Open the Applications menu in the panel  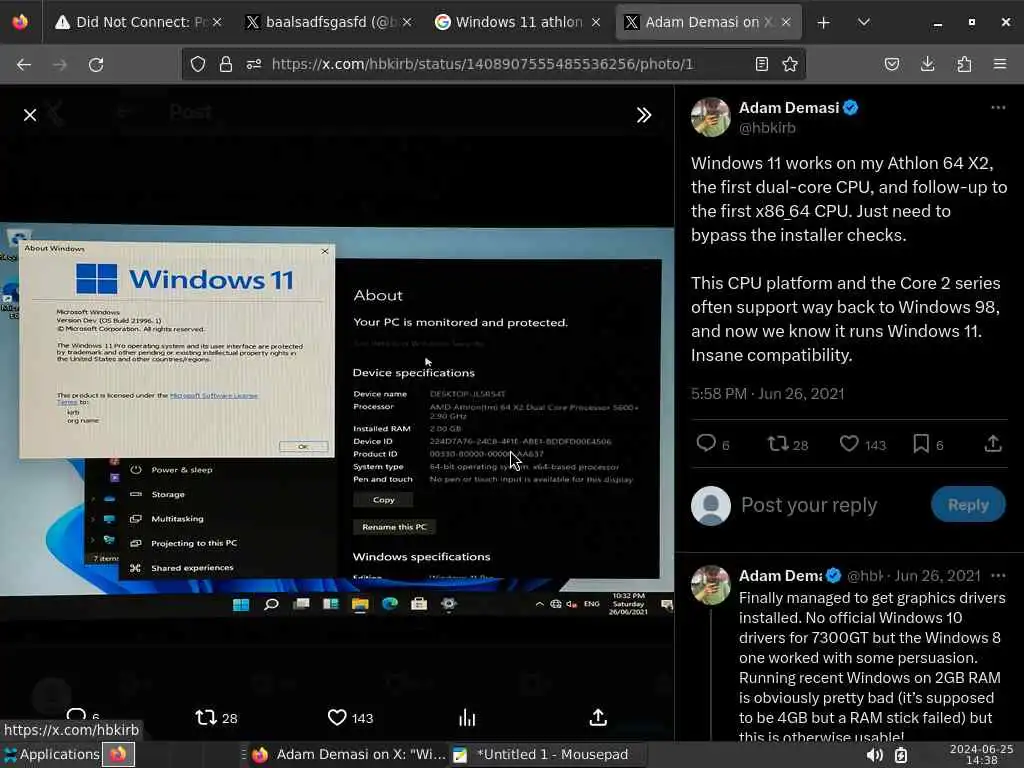52,754
